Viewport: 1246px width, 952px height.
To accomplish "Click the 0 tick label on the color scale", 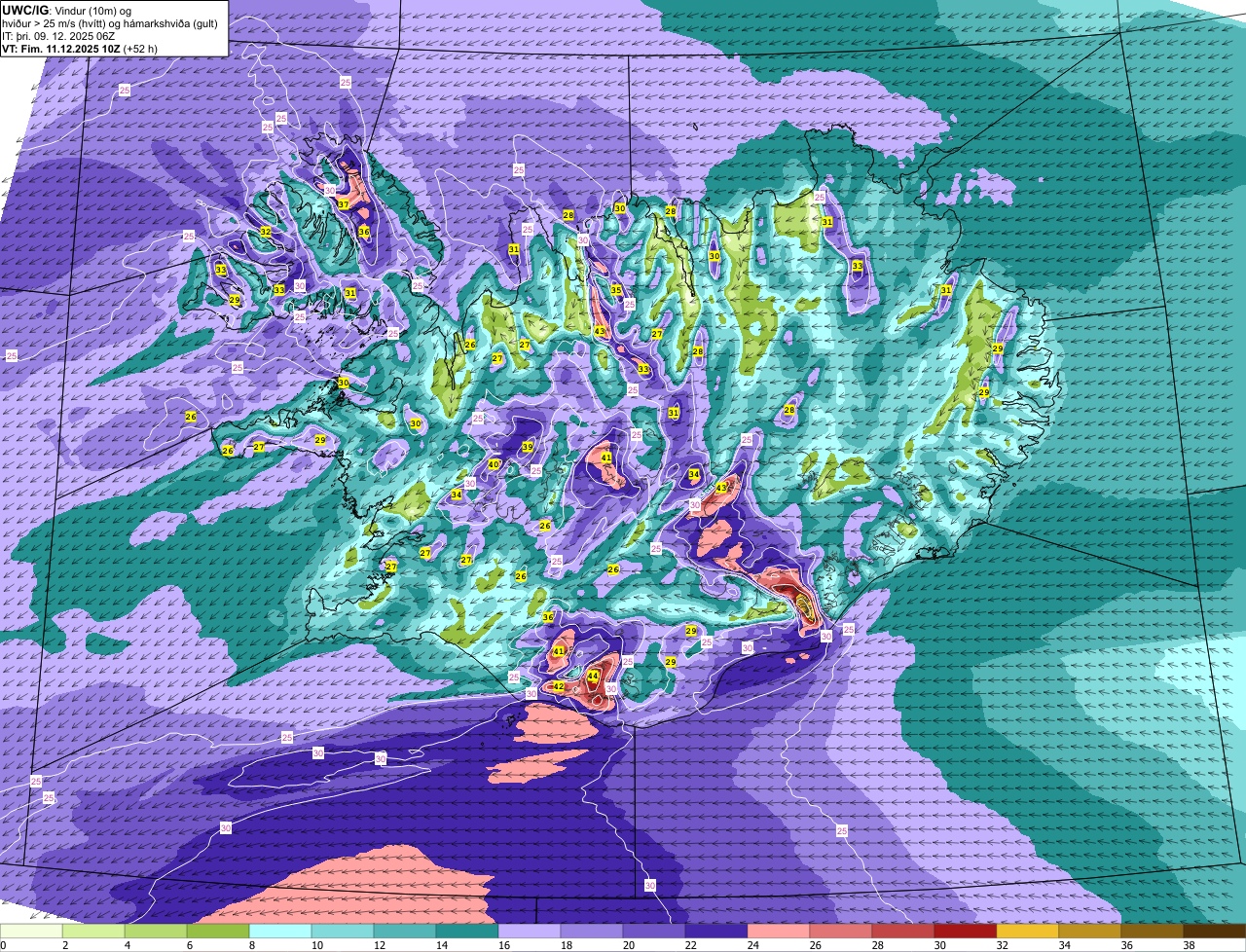I will (x=3, y=945).
